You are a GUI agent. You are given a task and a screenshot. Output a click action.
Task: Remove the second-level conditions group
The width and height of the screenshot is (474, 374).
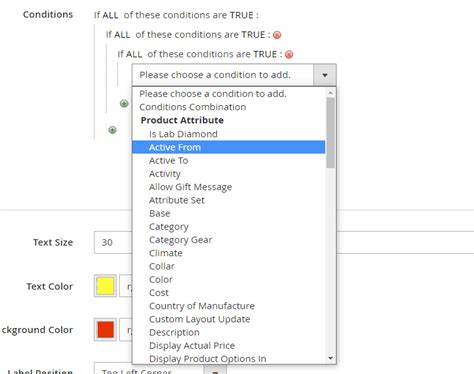[277, 35]
